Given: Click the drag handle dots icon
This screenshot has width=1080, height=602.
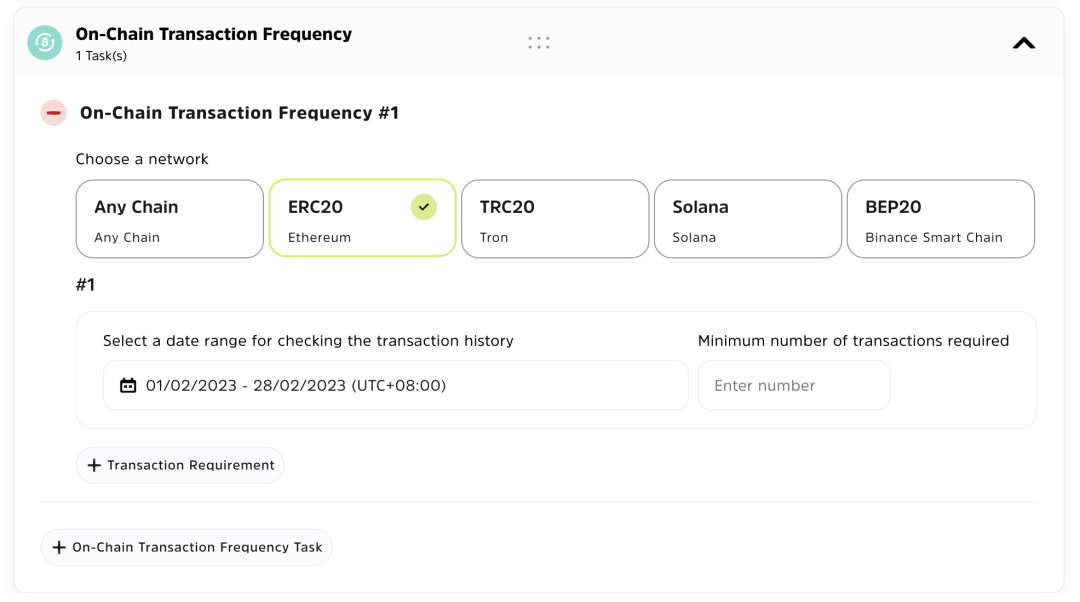Looking at the screenshot, I should [539, 43].
